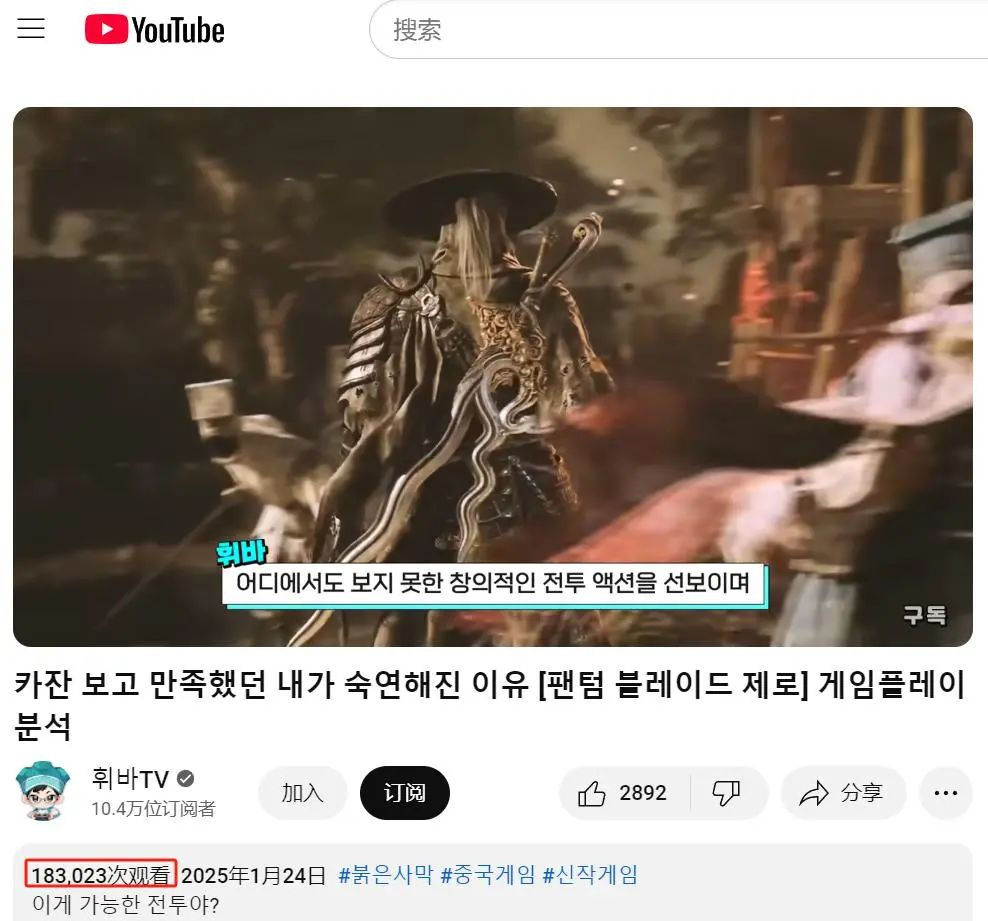Open hashtag #중국게임

pos(488,874)
